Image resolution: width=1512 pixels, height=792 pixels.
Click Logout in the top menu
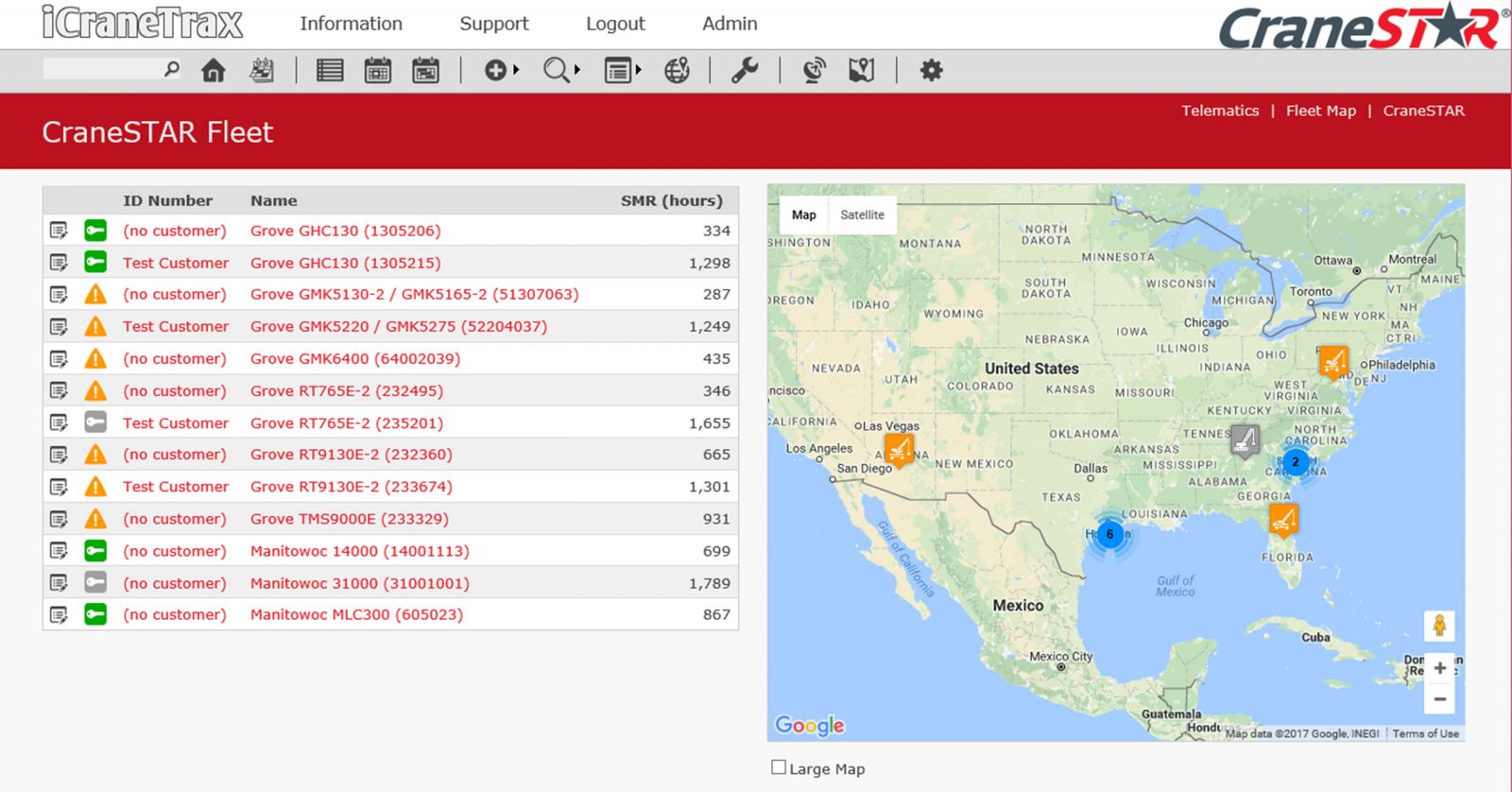pyautogui.click(x=615, y=24)
